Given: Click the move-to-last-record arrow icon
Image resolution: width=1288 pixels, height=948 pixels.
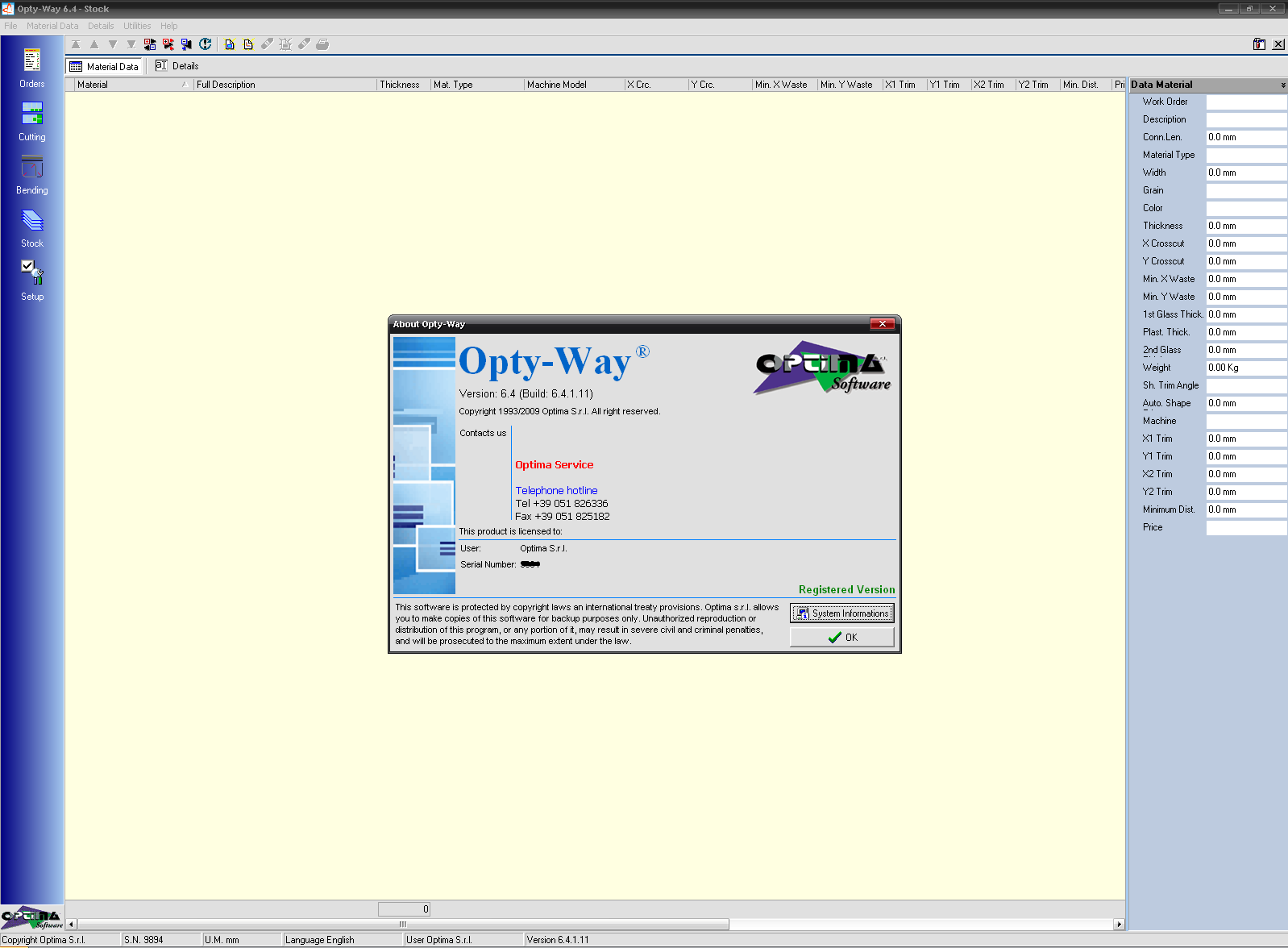Looking at the screenshot, I should (x=131, y=44).
